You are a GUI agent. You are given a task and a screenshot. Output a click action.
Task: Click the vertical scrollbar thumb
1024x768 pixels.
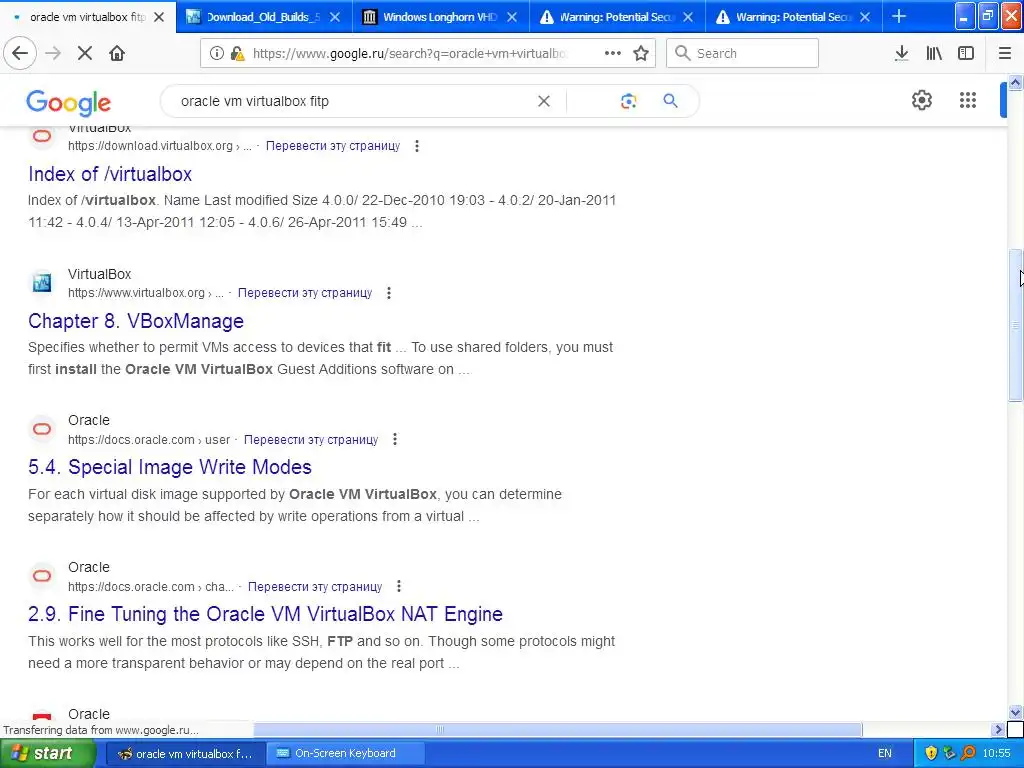[1016, 325]
